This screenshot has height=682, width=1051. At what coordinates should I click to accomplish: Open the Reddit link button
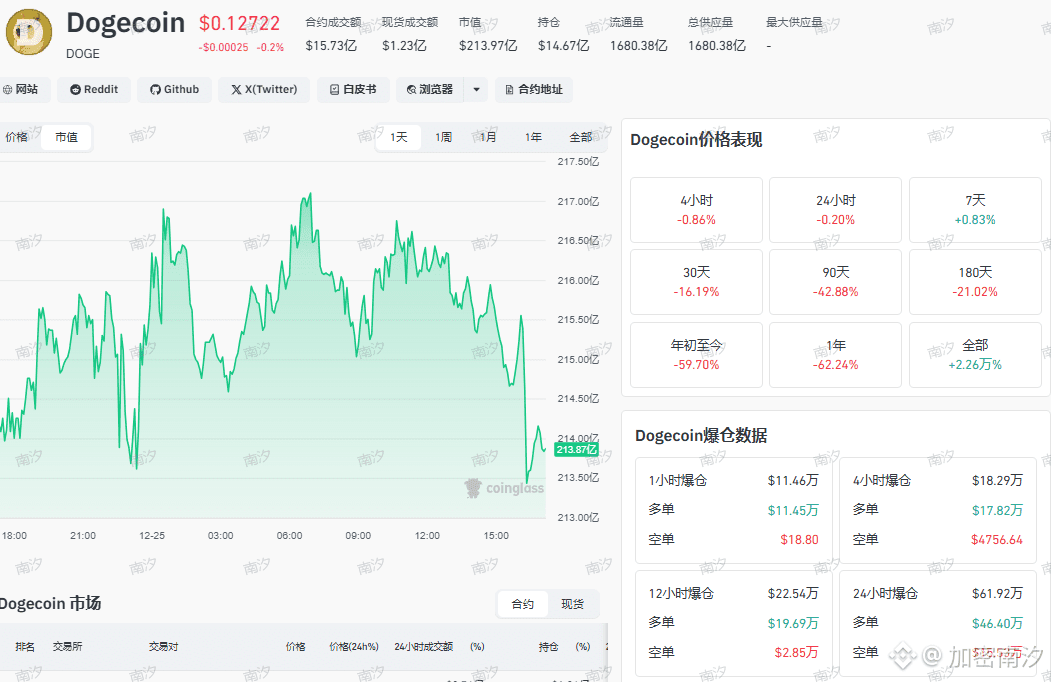[x=94, y=89]
